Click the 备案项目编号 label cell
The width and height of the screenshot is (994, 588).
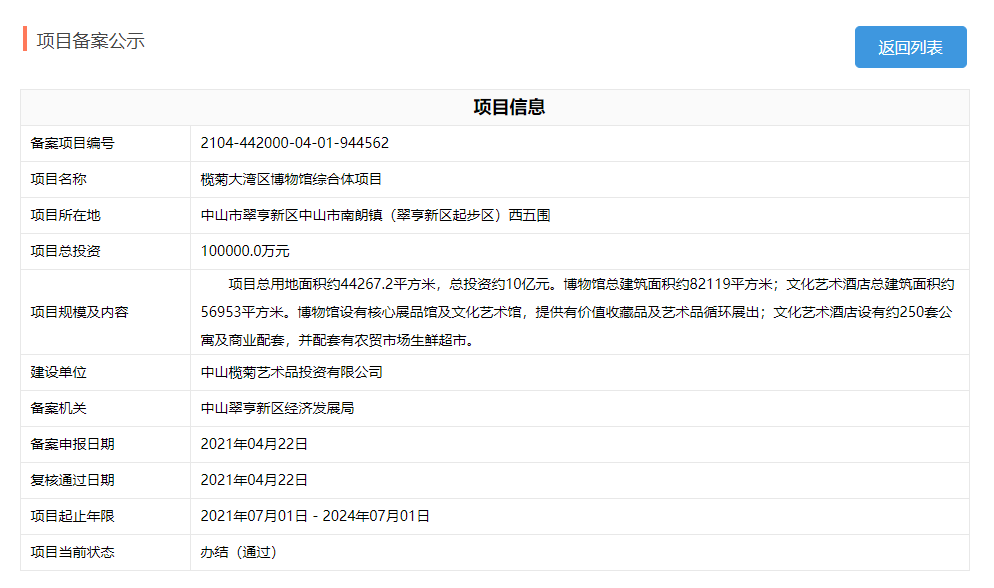tap(105, 143)
